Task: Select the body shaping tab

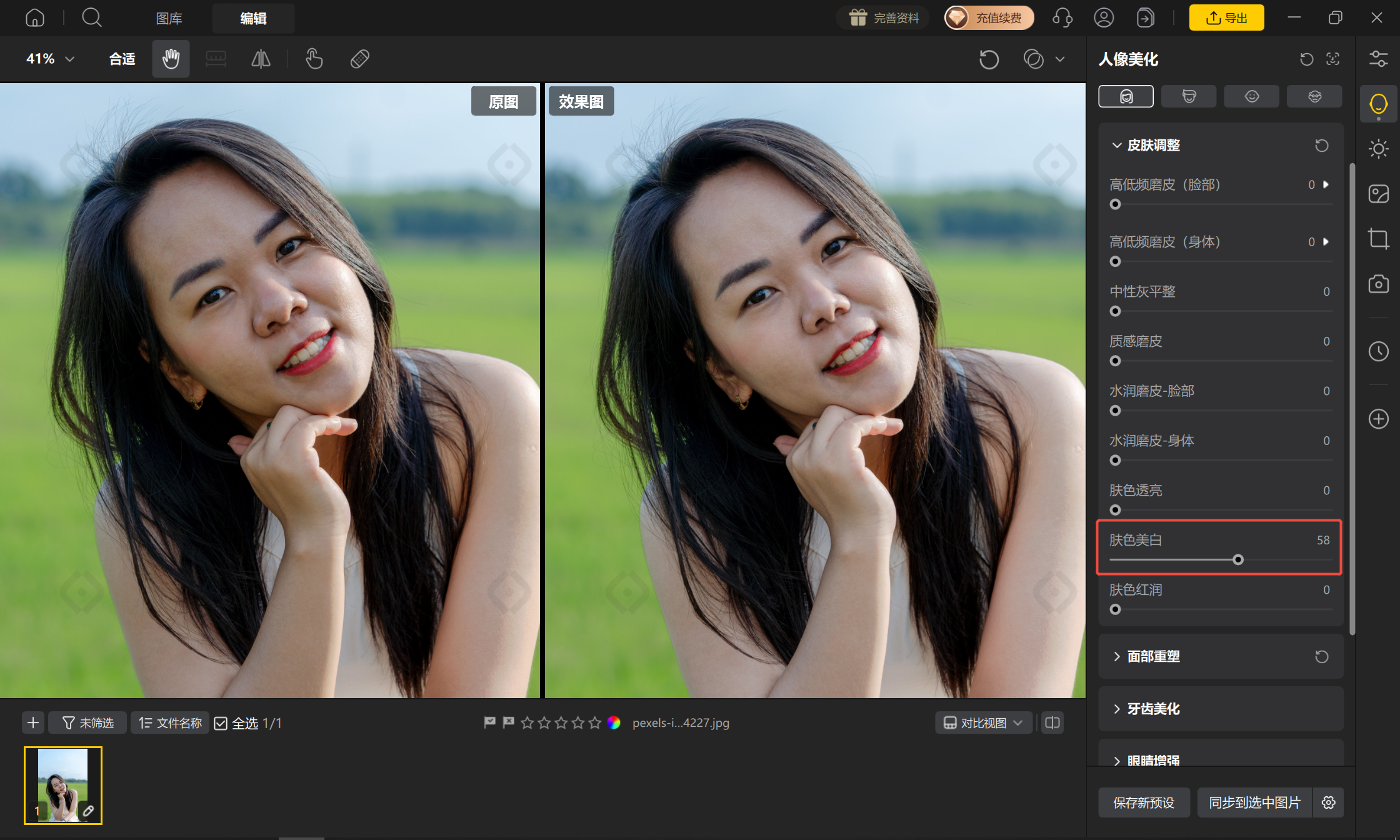Action: pyautogui.click(x=1189, y=96)
